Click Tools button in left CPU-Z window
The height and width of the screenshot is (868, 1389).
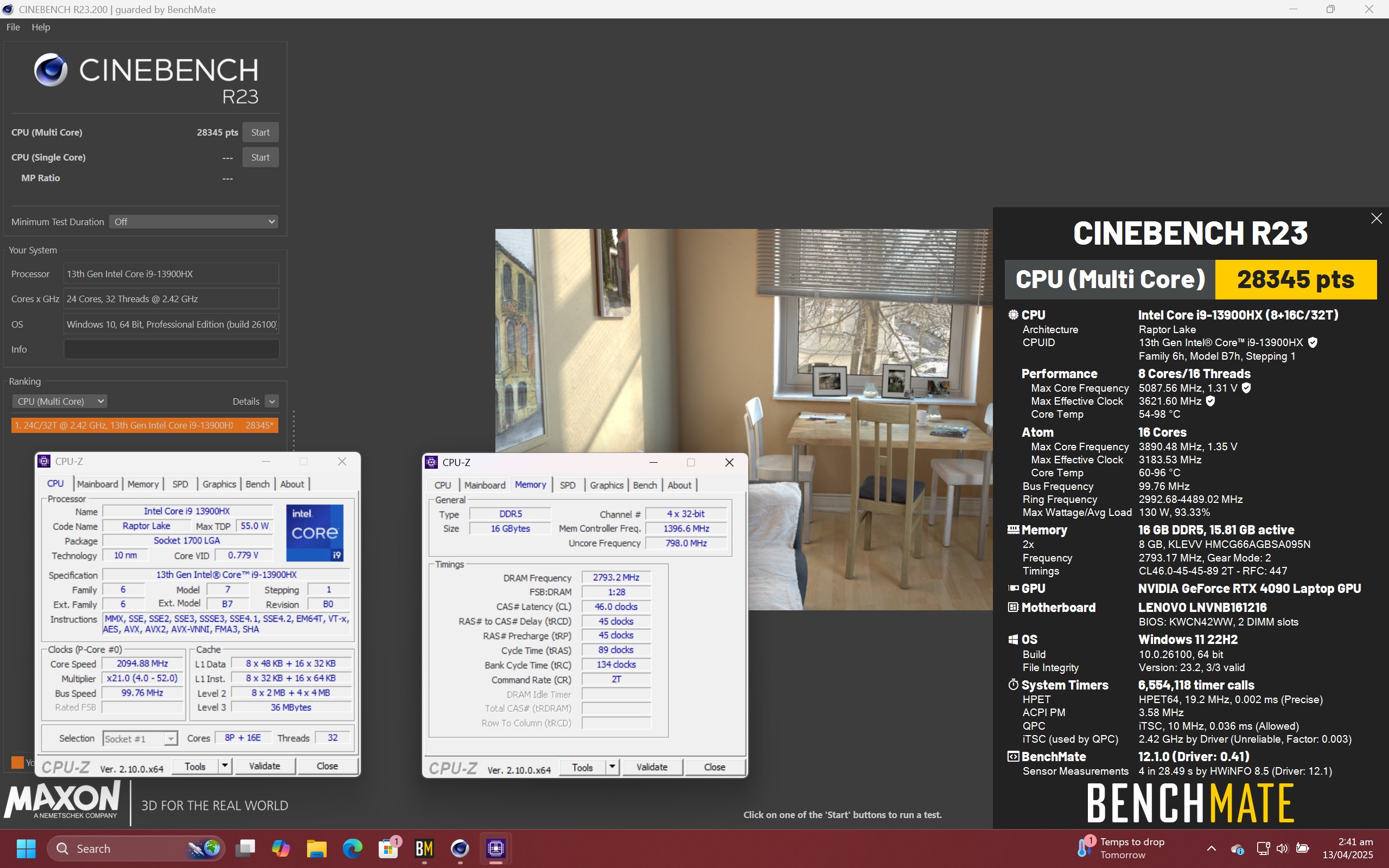[195, 767]
